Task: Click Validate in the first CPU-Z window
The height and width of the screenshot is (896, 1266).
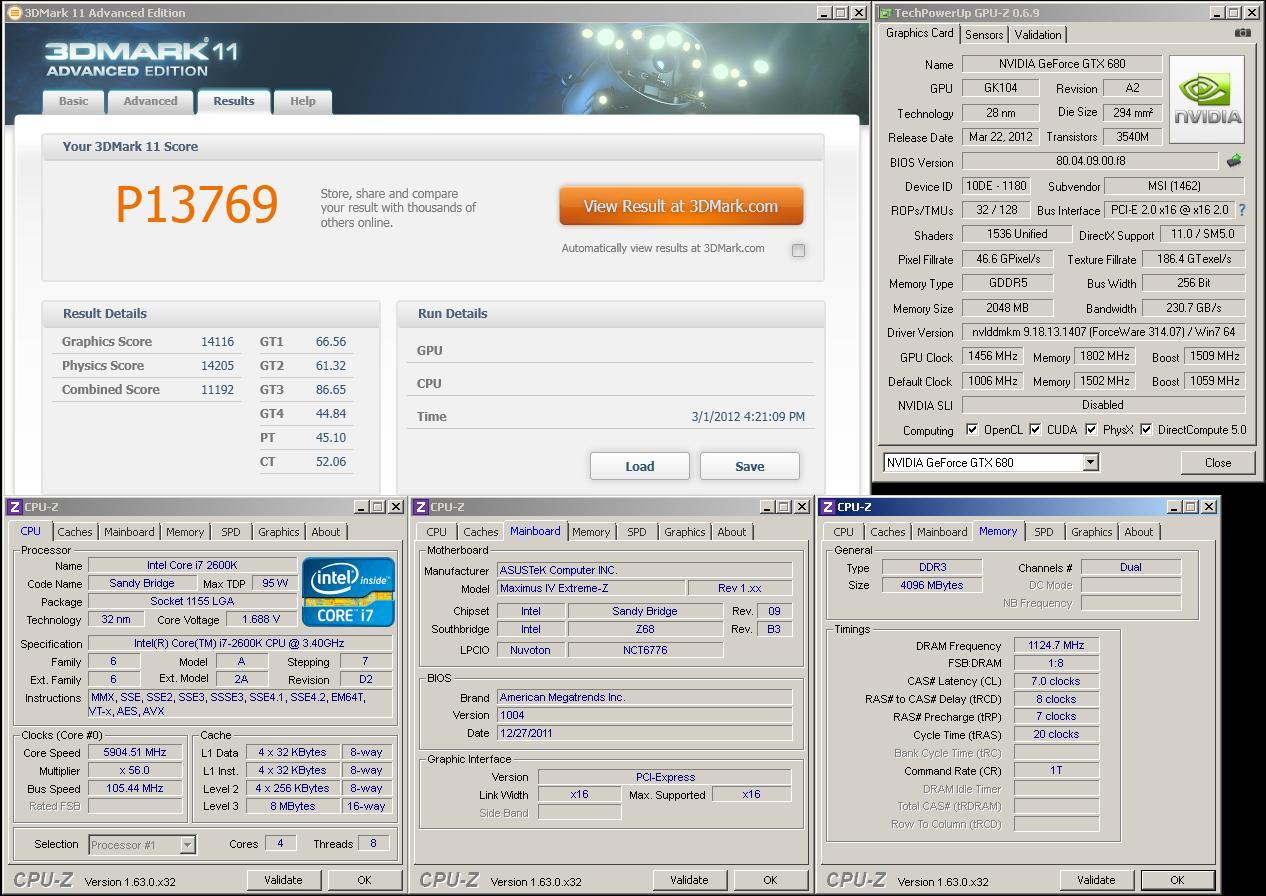Action: tap(283, 880)
